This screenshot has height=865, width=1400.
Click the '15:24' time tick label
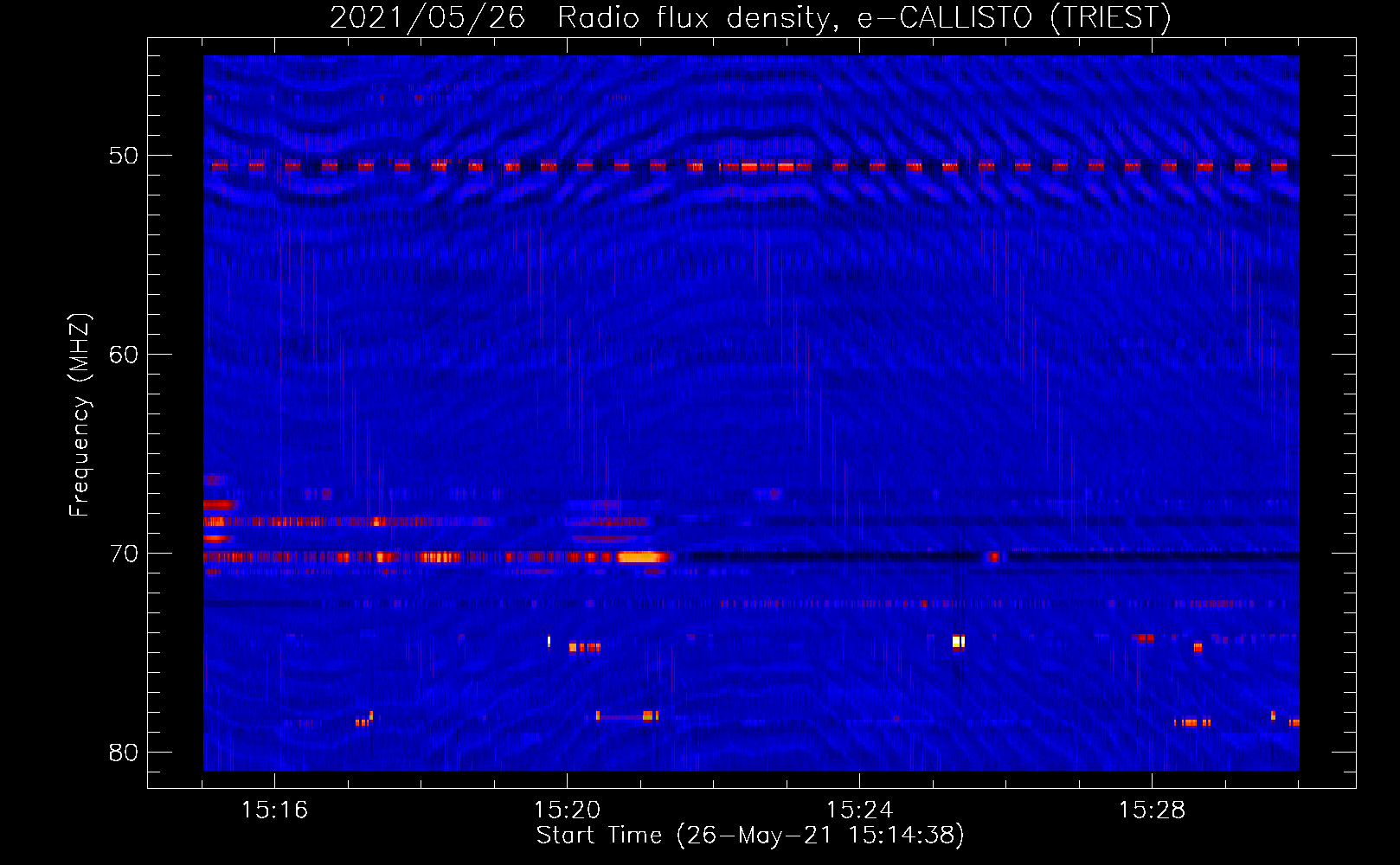click(859, 811)
